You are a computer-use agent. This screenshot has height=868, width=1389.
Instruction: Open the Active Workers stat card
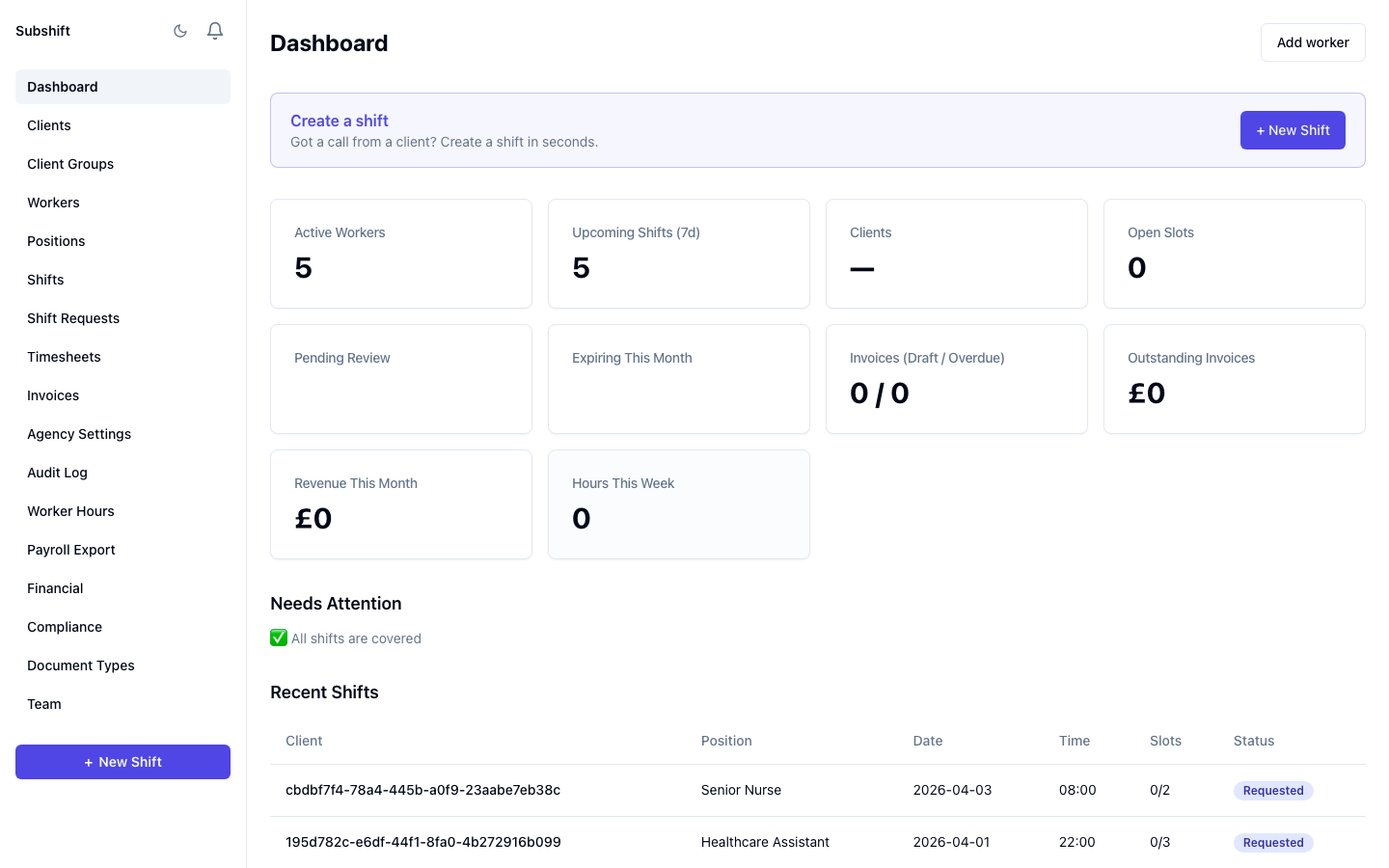point(400,253)
